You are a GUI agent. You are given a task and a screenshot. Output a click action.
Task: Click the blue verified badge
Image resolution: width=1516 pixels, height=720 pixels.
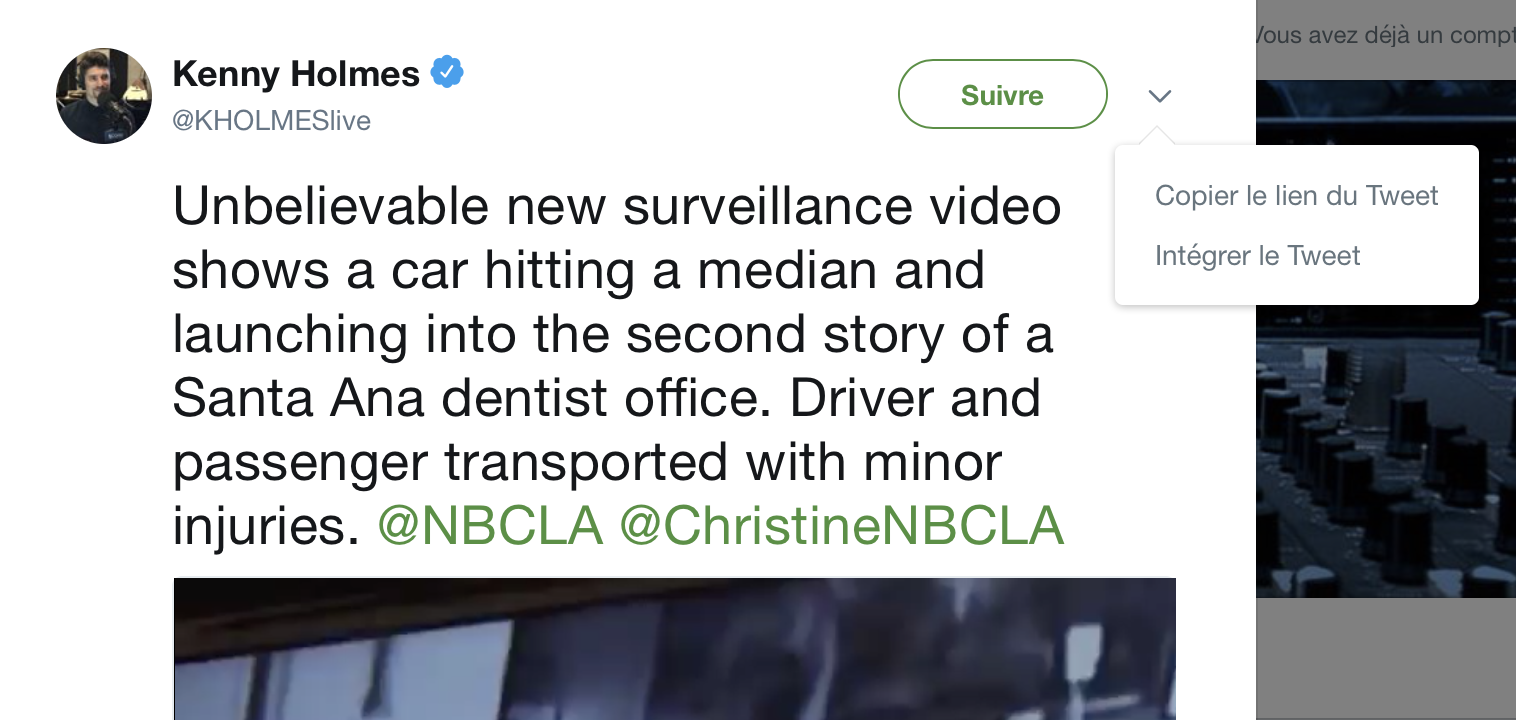coord(447,73)
